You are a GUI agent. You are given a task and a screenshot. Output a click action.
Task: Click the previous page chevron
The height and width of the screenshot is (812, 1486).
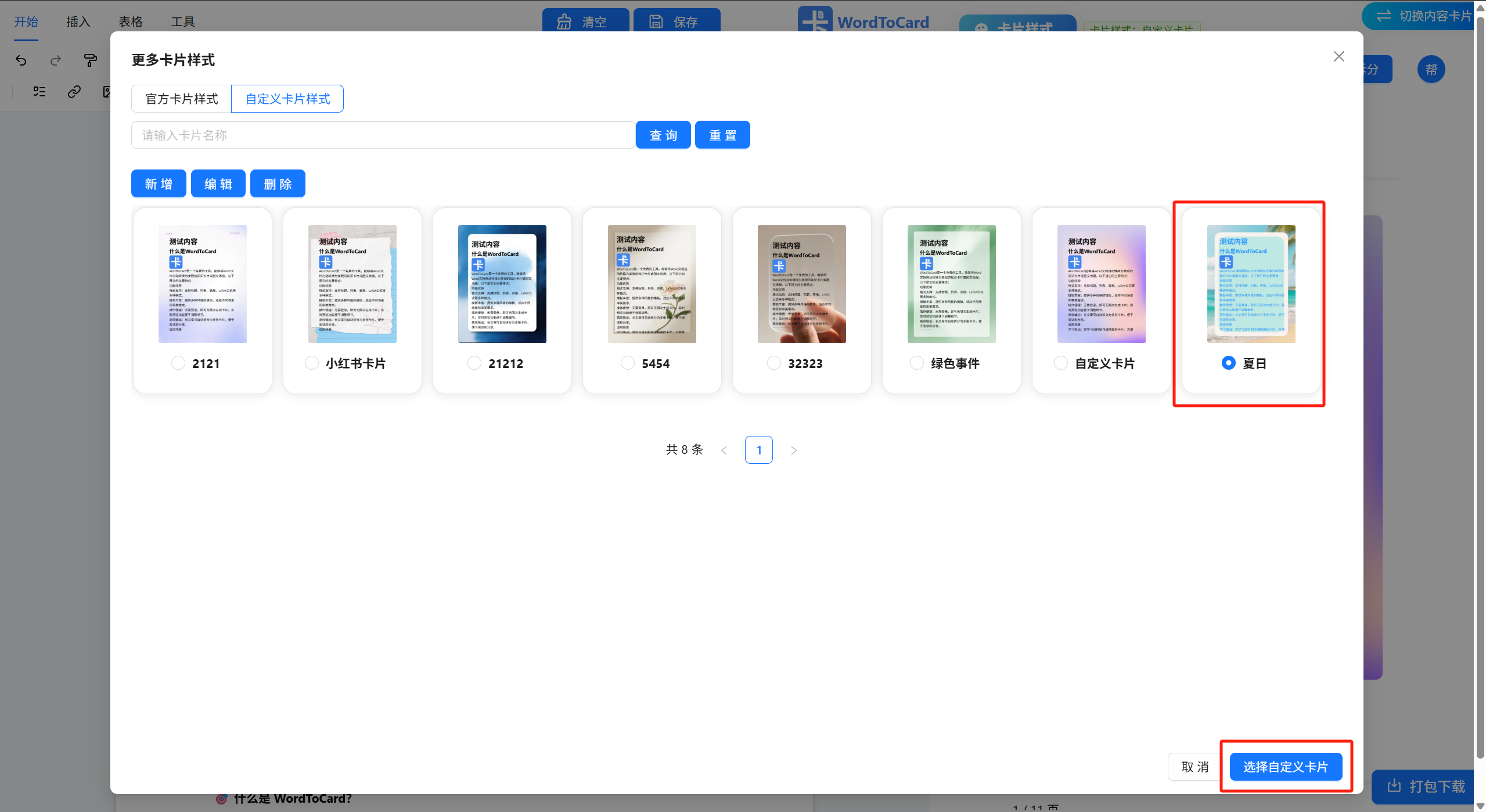click(x=724, y=449)
